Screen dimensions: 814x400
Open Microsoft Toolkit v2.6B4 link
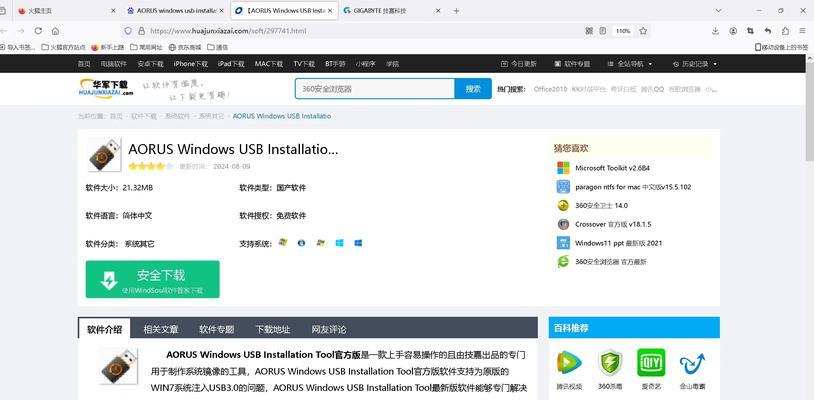click(x=612, y=168)
